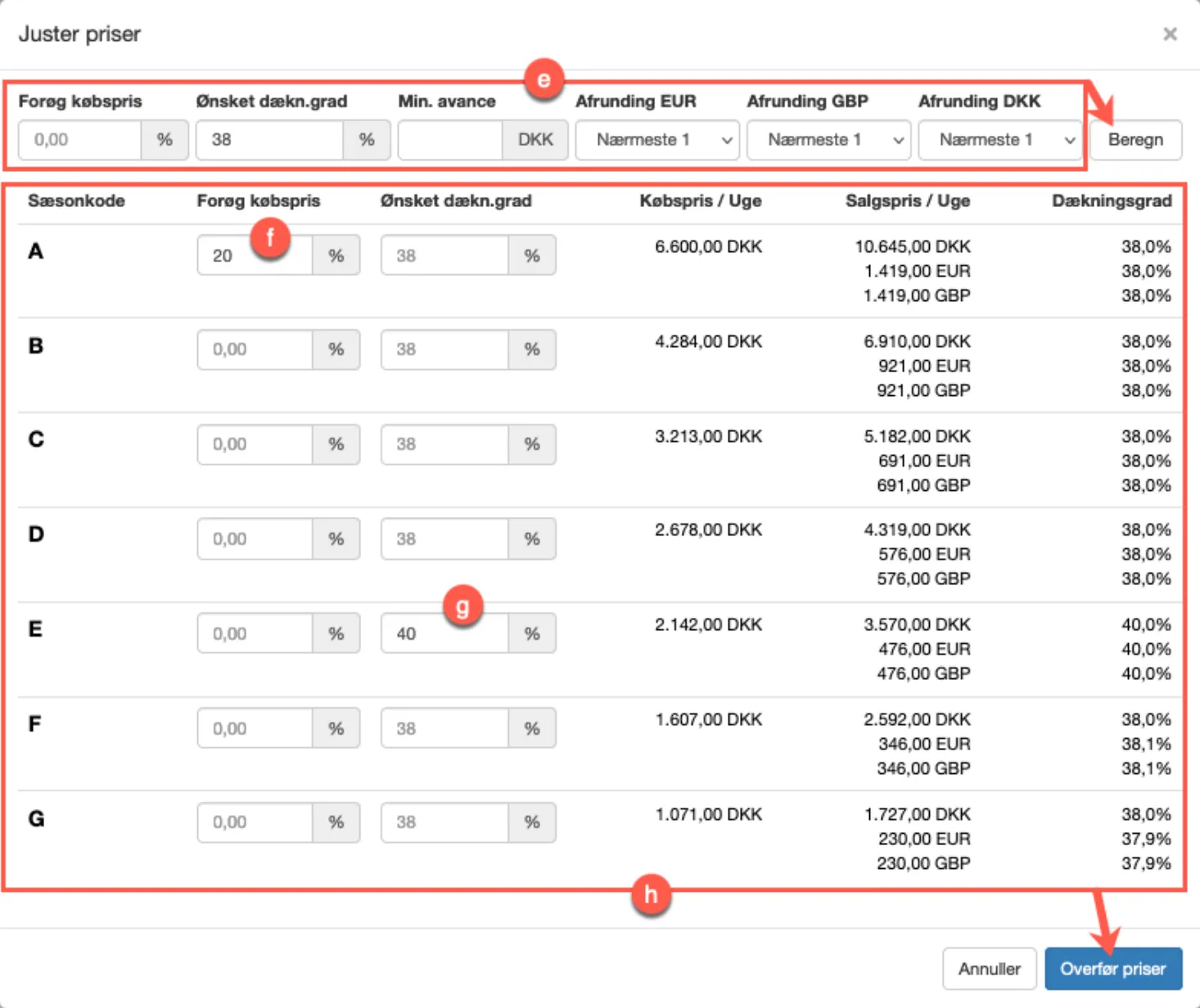Open the Afrunding DKK rounding dropdown
This screenshot has width=1200, height=1008.
[x=1000, y=140]
